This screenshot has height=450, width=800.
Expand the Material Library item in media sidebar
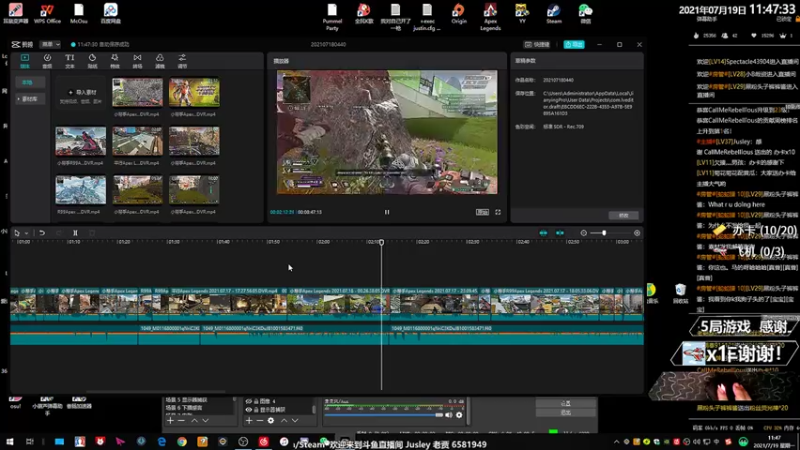coord(30,99)
